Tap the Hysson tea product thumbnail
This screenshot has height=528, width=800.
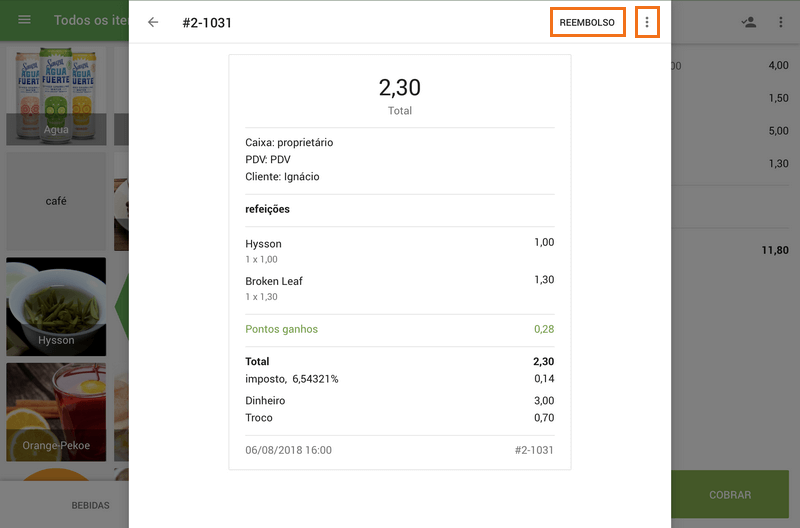56,307
